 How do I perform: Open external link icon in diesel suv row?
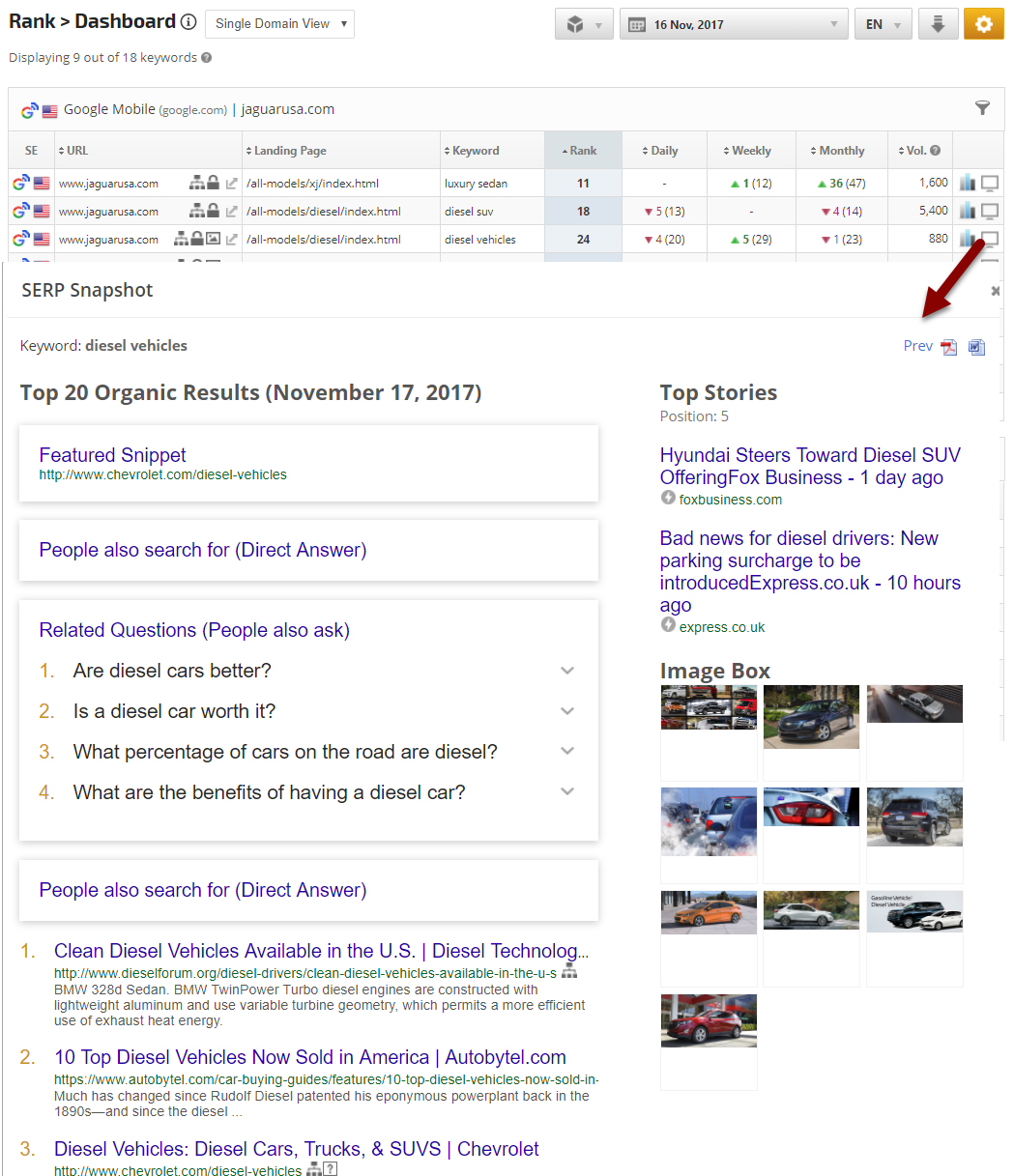(x=231, y=211)
